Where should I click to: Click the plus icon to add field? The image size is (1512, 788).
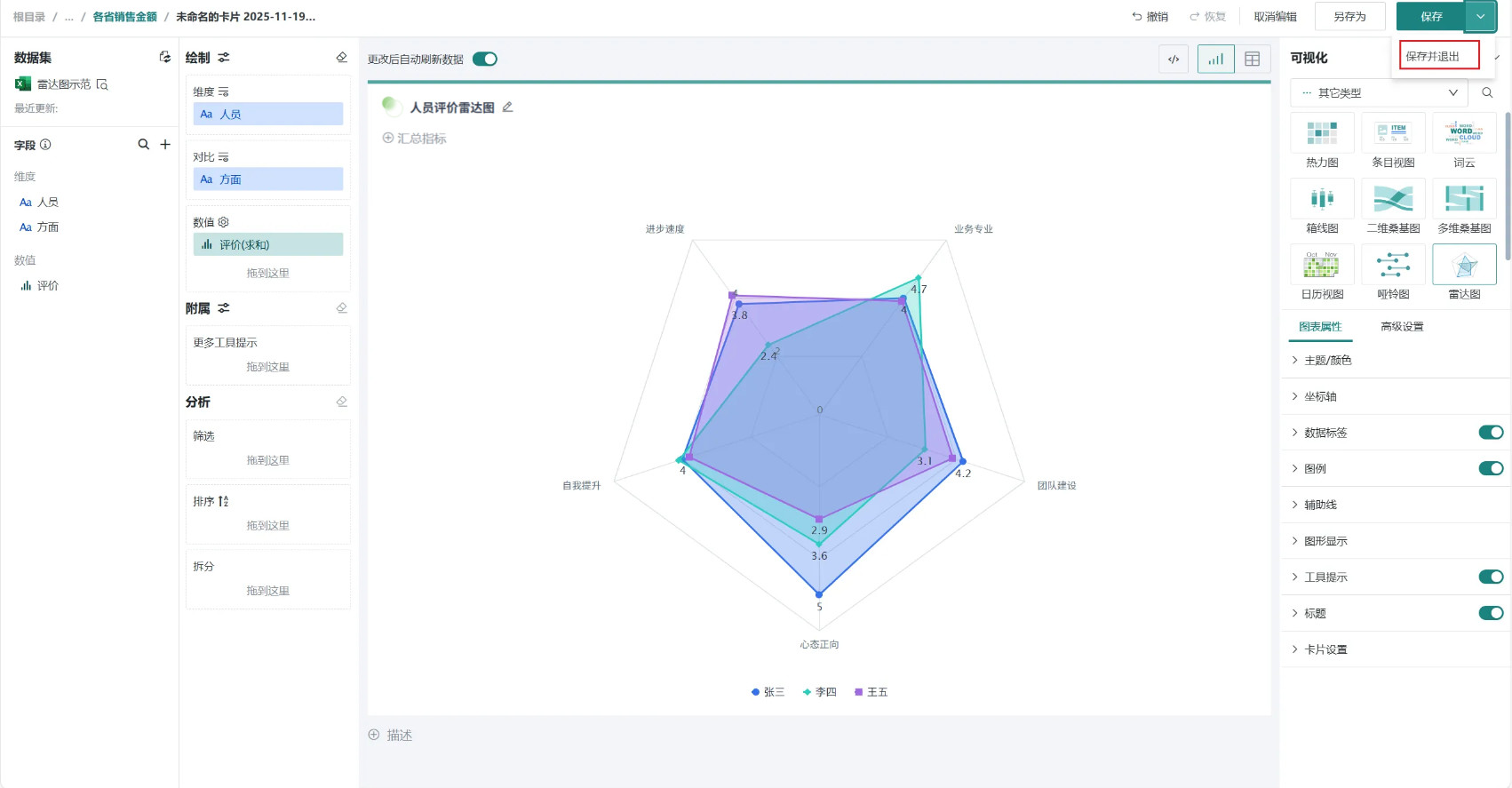[x=165, y=145]
